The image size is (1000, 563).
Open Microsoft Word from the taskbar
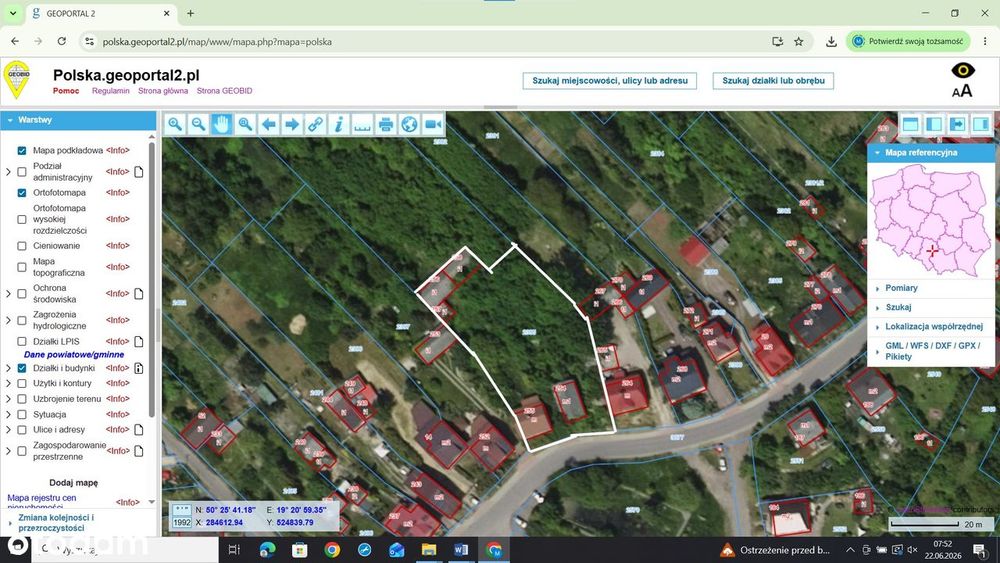coord(461,550)
